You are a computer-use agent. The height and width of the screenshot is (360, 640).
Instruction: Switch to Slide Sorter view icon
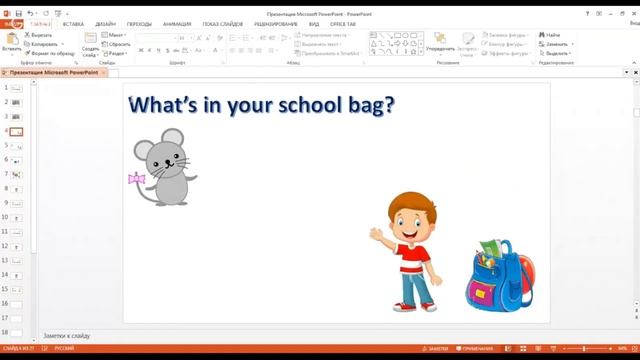click(523, 349)
